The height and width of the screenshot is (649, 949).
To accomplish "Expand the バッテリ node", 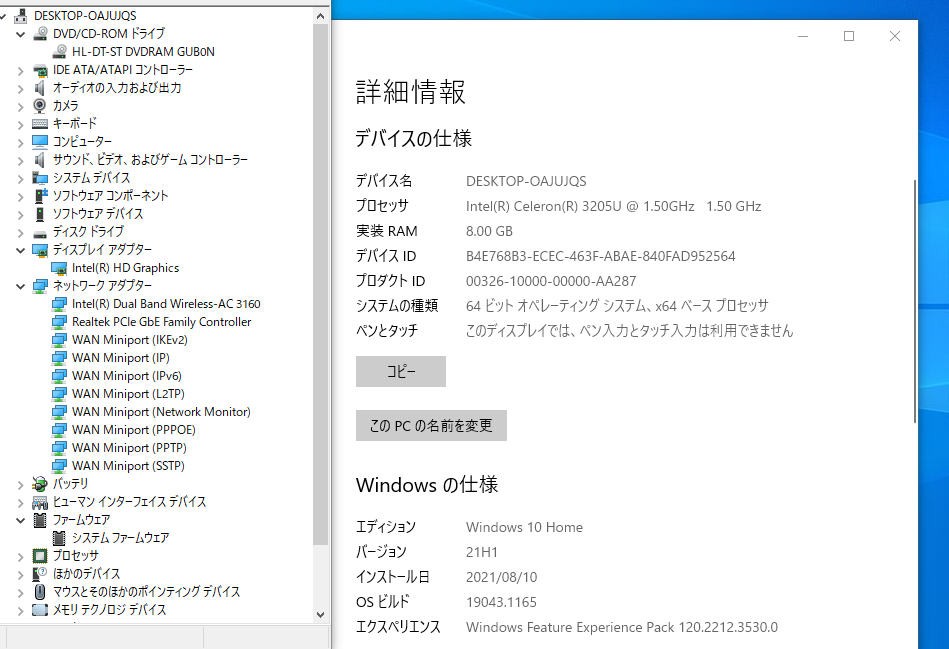I will pyautogui.click(x=21, y=484).
